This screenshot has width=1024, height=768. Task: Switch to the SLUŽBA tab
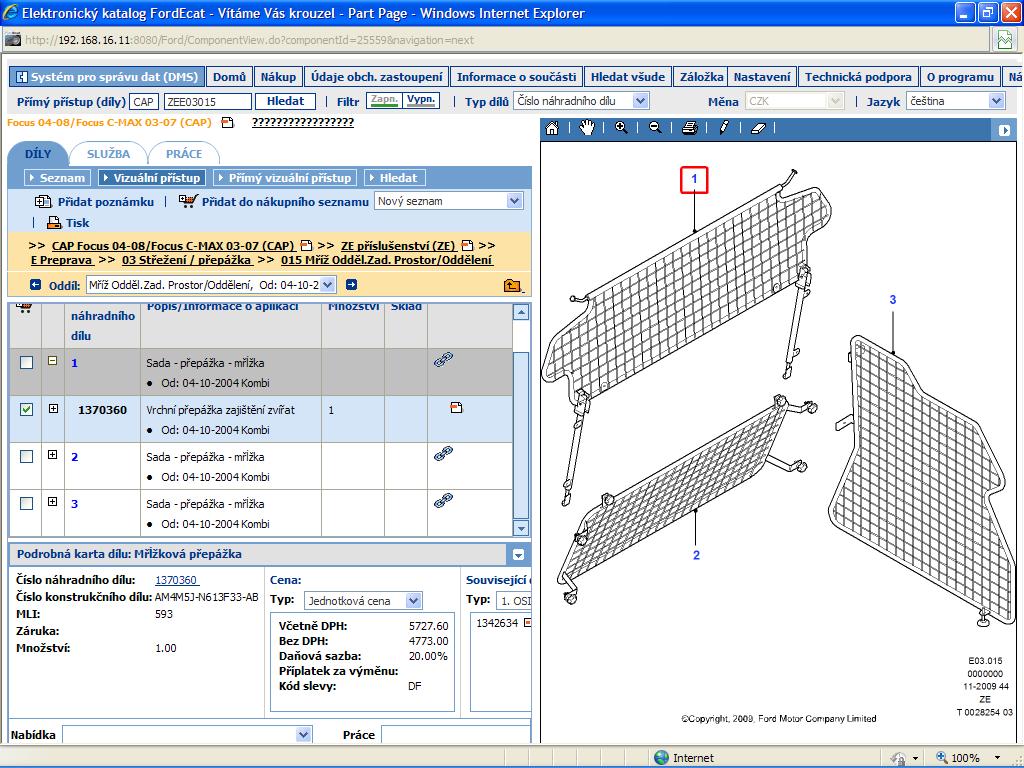108,154
